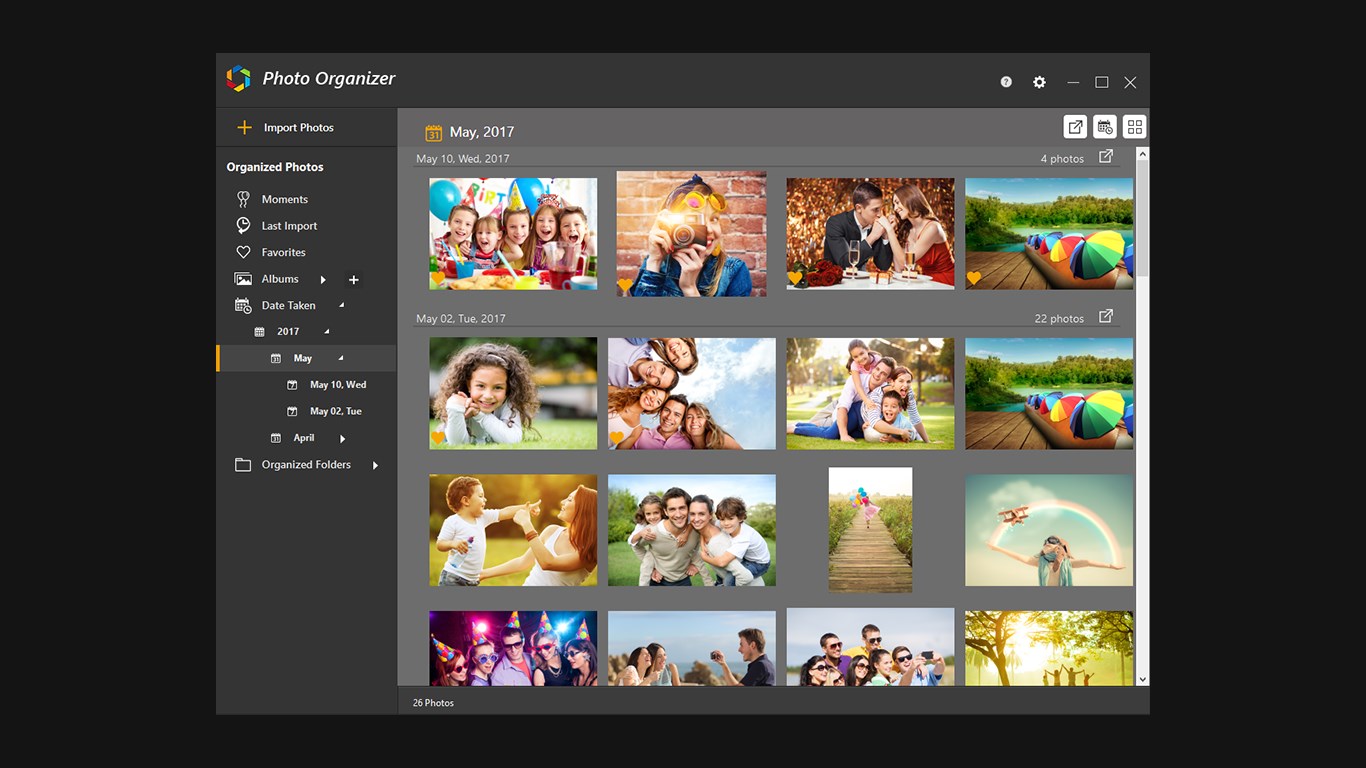This screenshot has height=768, width=1366.
Task: Open the umbrellas photo under May 02
Action: coord(1049,393)
